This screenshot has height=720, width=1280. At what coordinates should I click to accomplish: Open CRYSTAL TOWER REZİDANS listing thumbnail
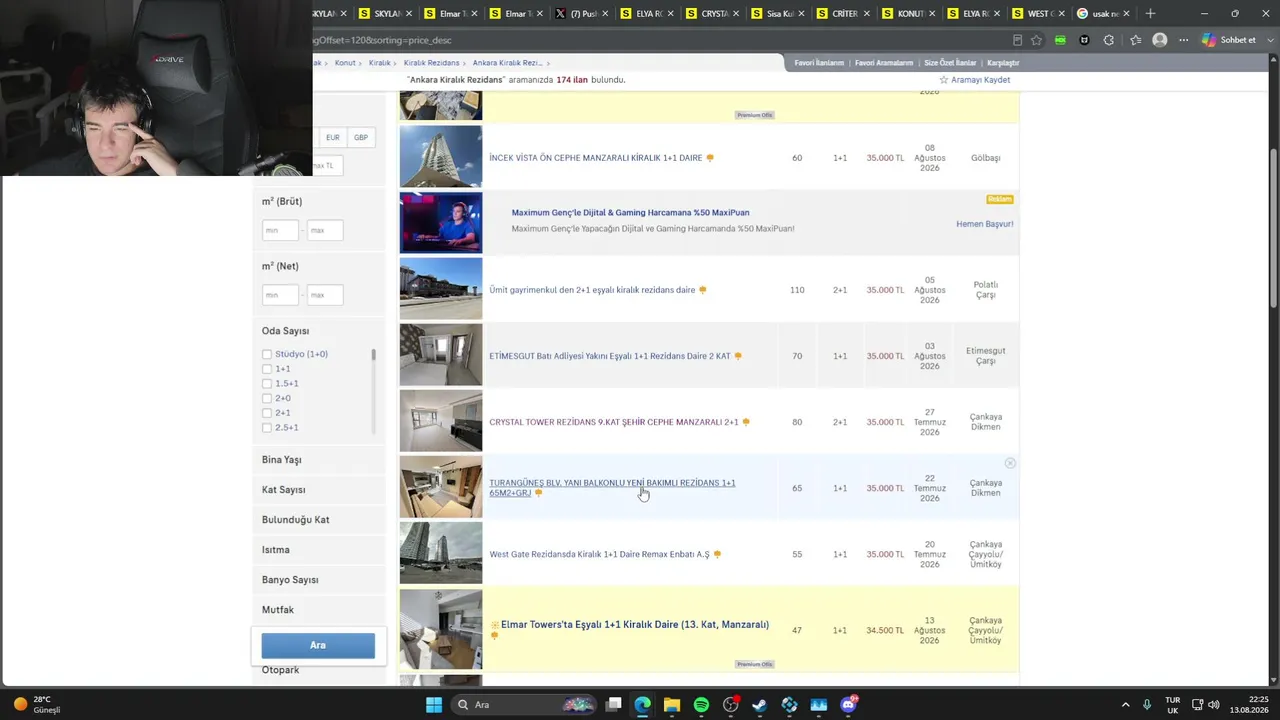point(441,420)
